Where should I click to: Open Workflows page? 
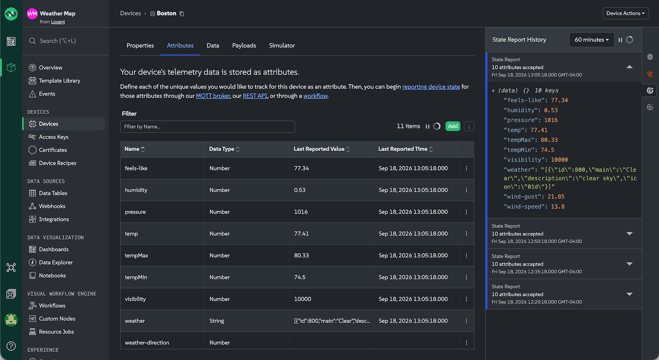[52, 306]
